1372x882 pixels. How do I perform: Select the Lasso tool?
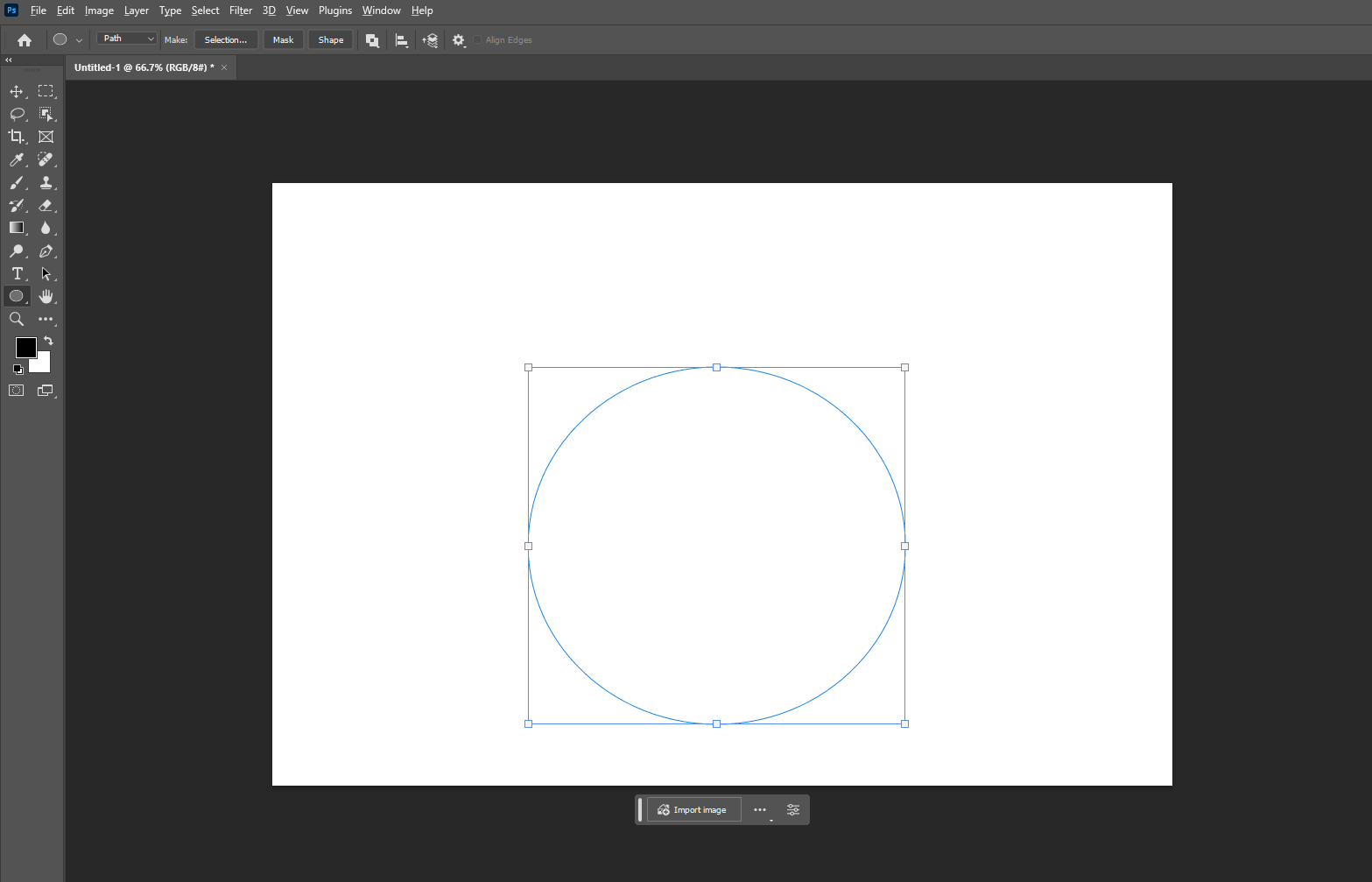click(x=17, y=114)
